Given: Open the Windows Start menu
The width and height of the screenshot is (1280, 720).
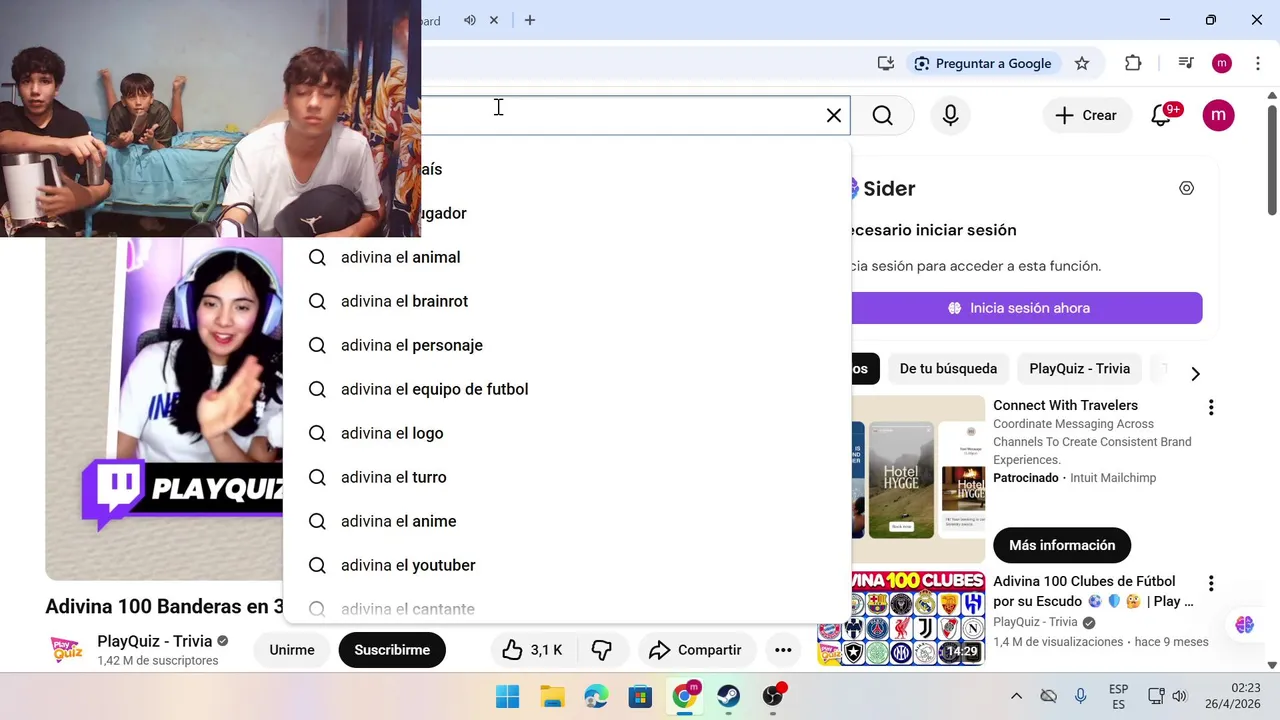Looking at the screenshot, I should tap(508, 696).
